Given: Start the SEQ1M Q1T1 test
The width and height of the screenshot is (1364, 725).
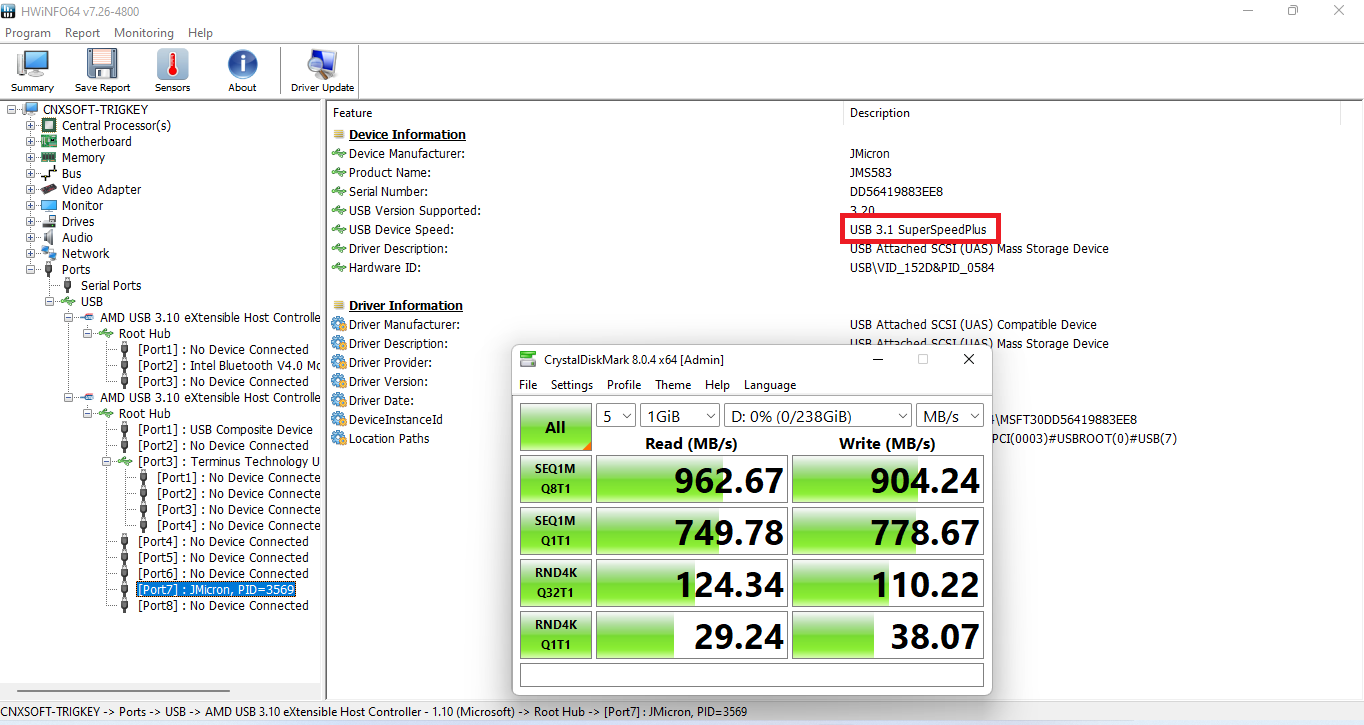Looking at the screenshot, I should click(555, 532).
